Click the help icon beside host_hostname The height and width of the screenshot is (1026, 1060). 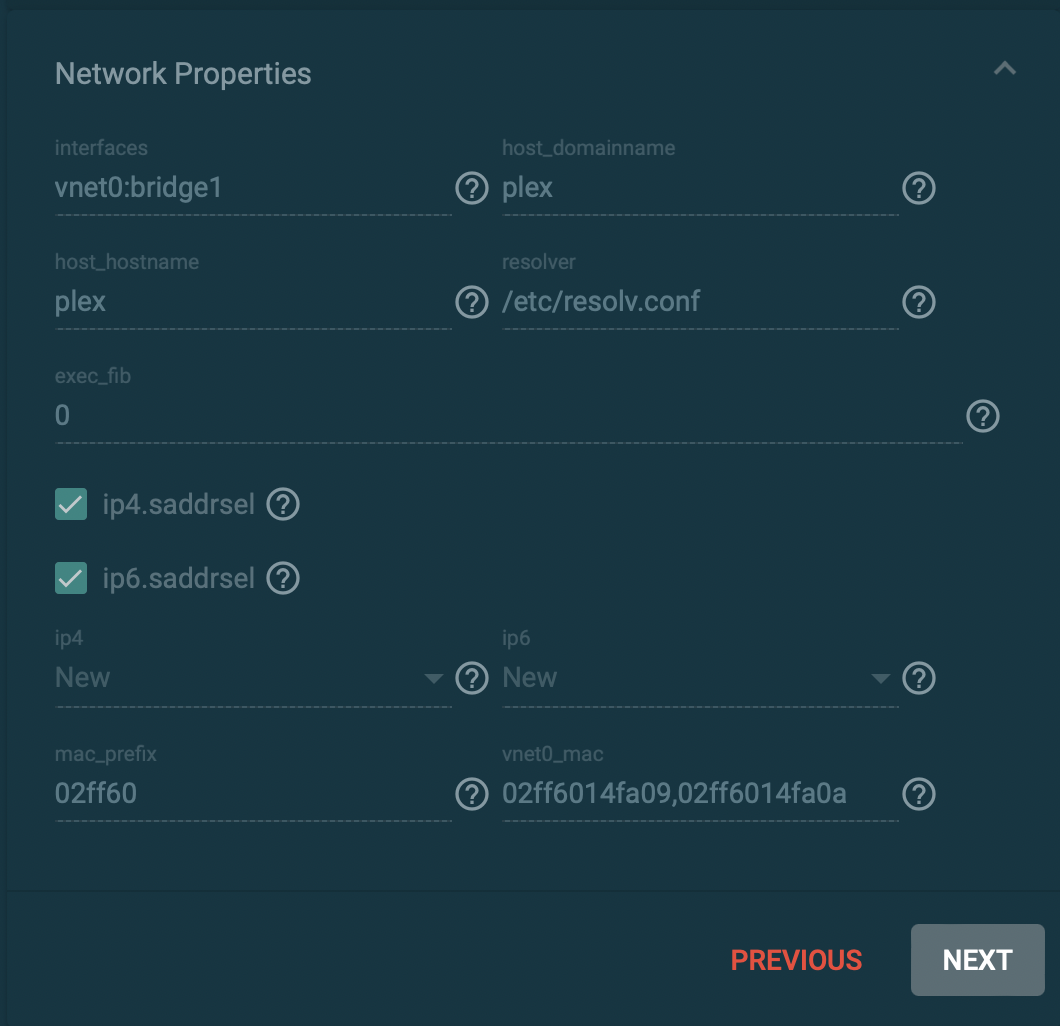471,302
